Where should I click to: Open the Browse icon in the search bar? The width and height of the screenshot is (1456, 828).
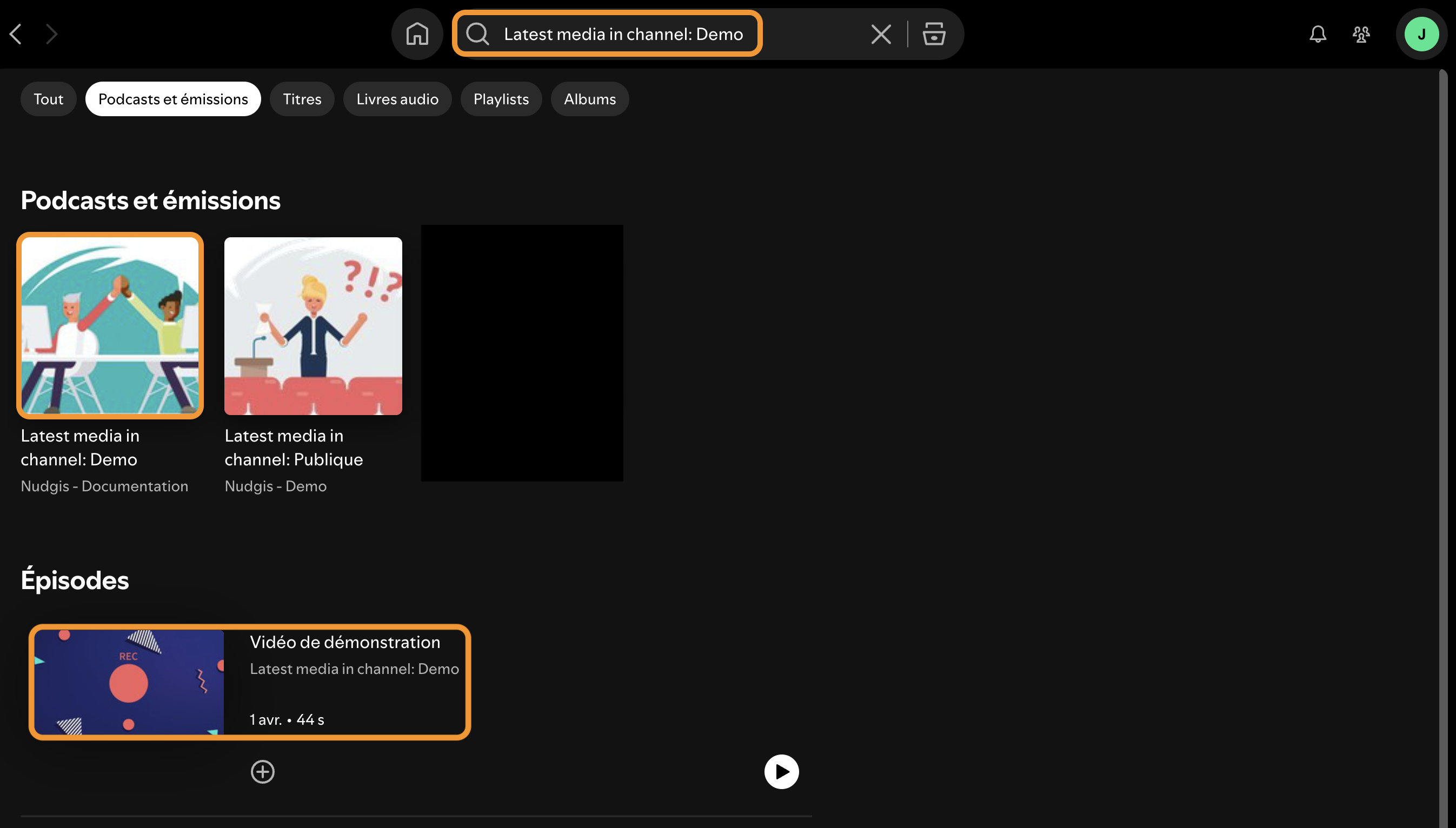point(934,34)
